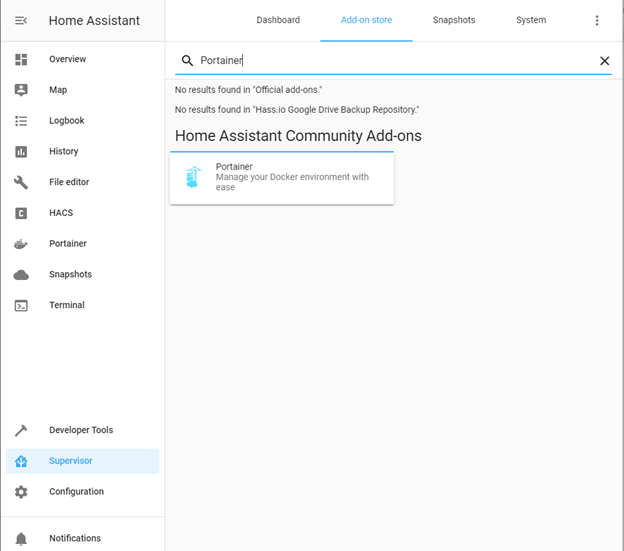The height and width of the screenshot is (551, 624).
Task: Click the HACS icon in sidebar
Action: 21,213
